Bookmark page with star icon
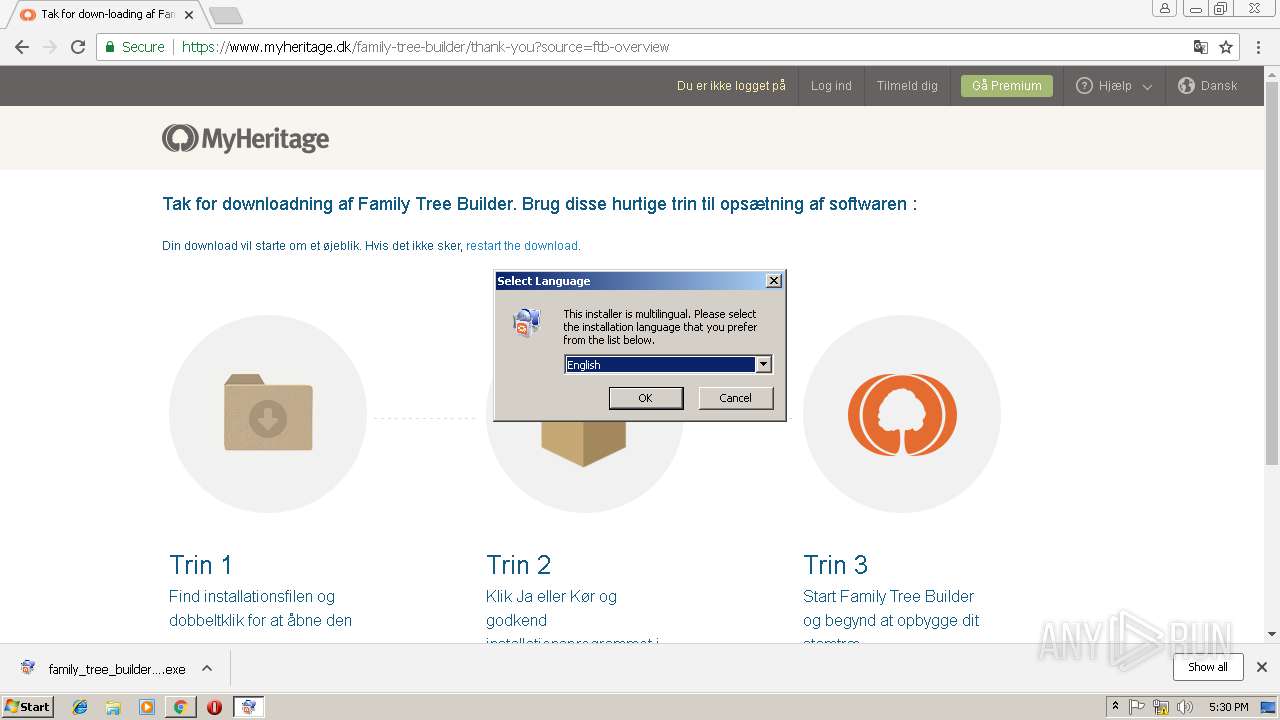 1226,47
